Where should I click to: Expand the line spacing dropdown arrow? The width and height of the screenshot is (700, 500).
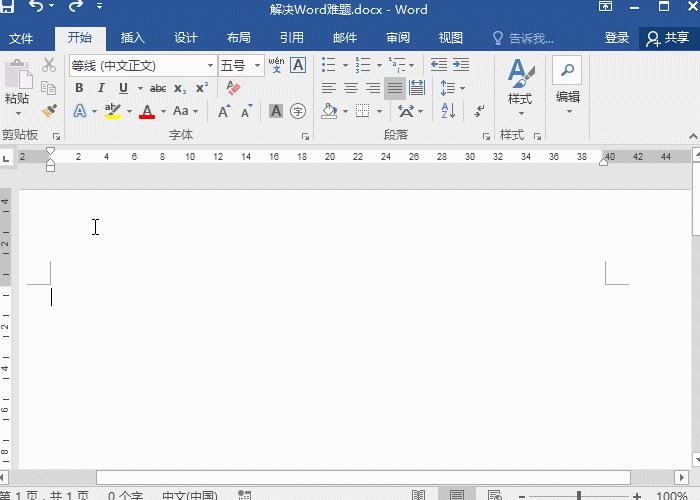462,88
